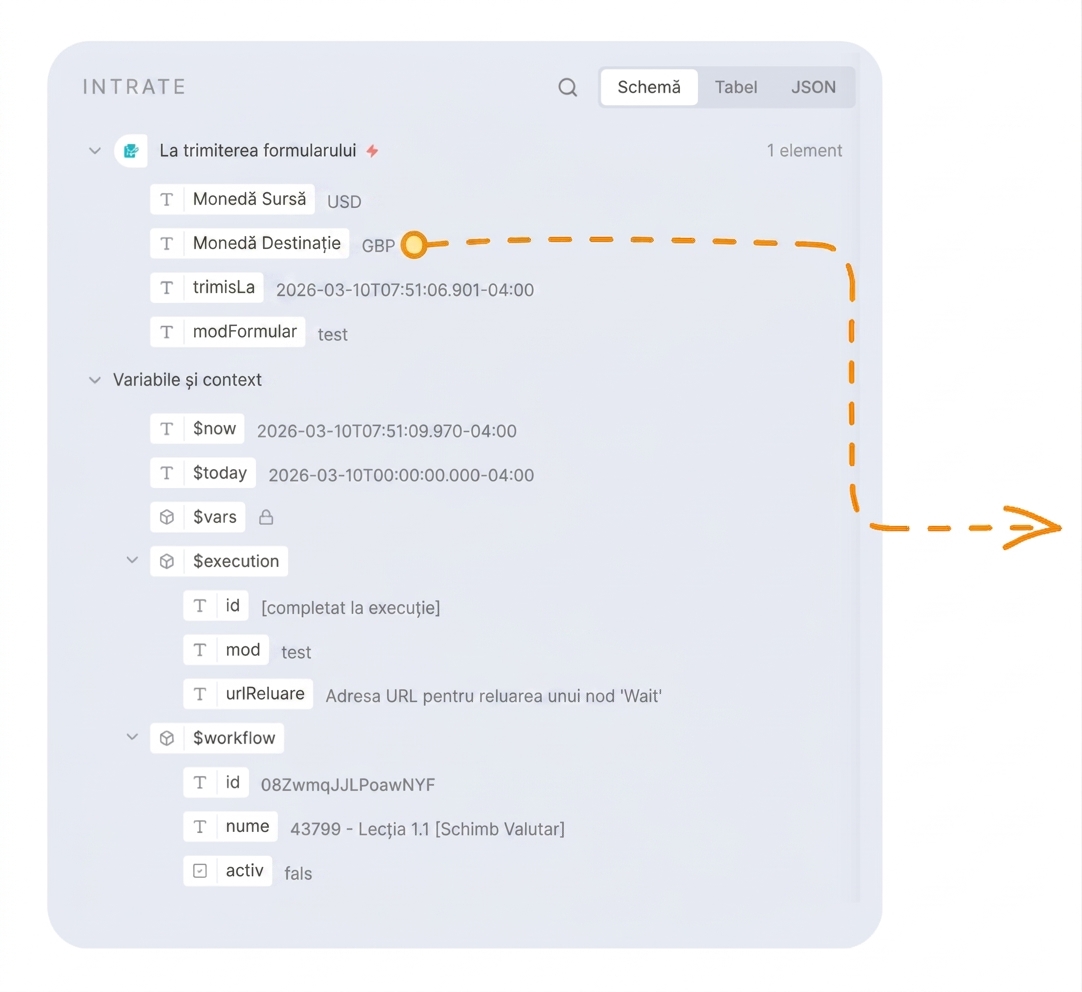Open the search magnifier in Intrate panel
Image resolution: width=1082 pixels, height=992 pixels.
point(567,88)
